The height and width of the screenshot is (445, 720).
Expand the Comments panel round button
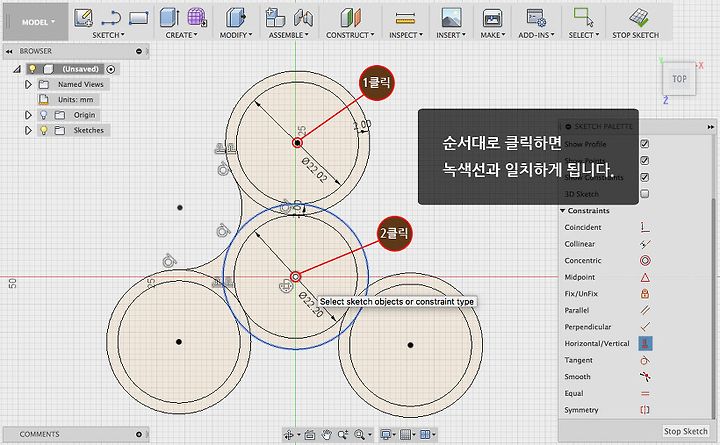(139, 434)
